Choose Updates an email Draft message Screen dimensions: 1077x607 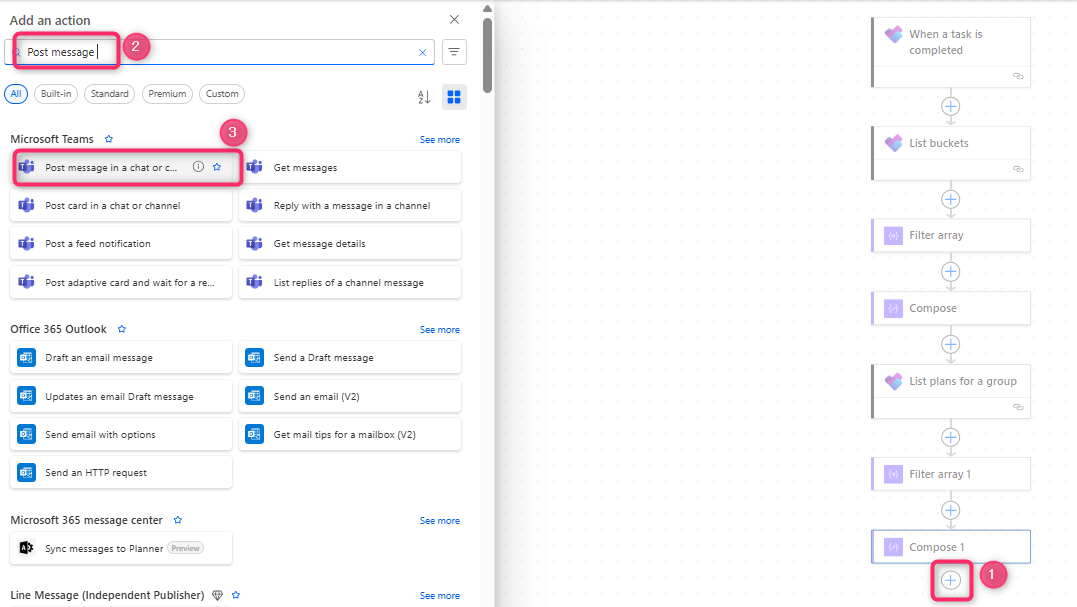pyautogui.click(x=121, y=396)
